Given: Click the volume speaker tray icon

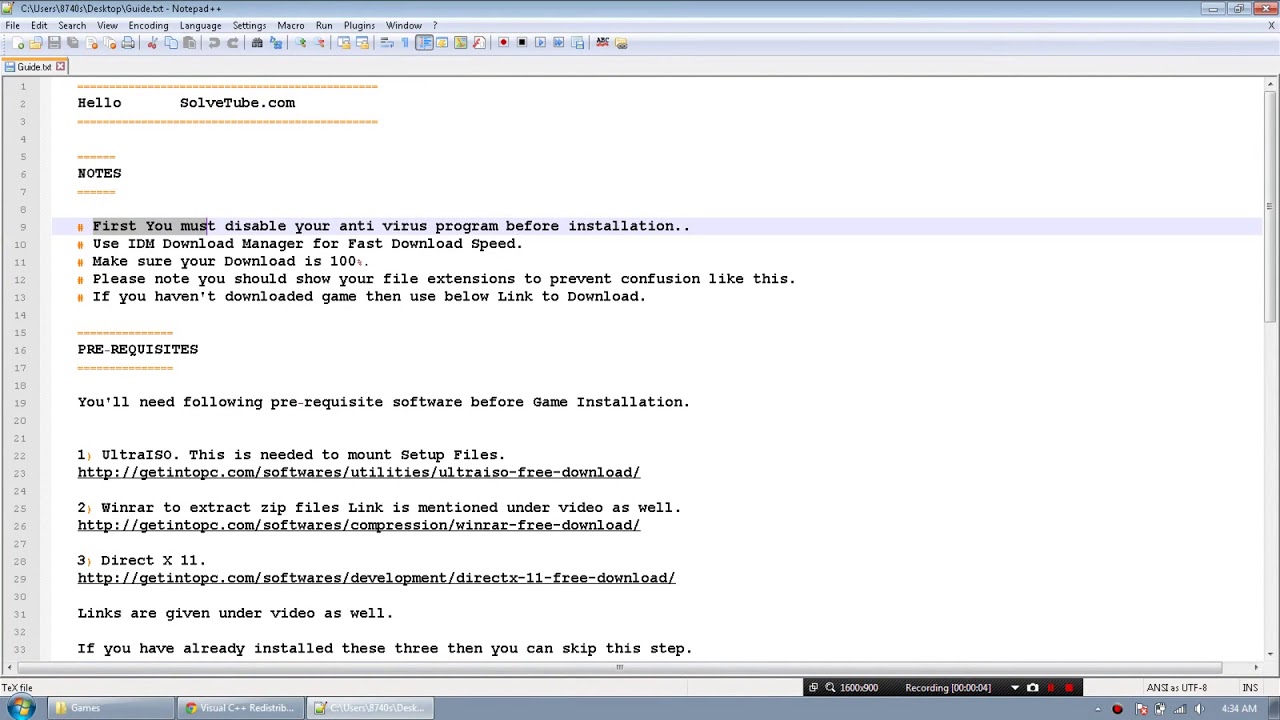Looking at the screenshot, I should point(1199,709).
